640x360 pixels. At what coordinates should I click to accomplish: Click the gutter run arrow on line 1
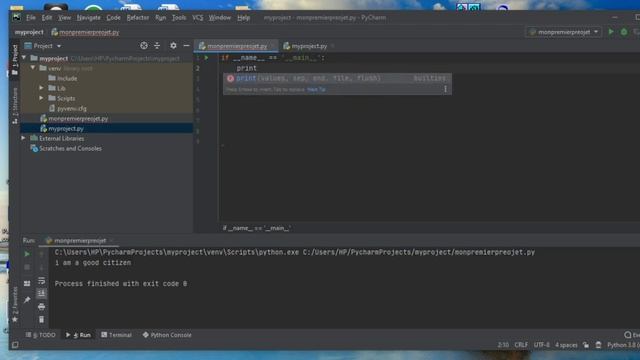pos(207,58)
